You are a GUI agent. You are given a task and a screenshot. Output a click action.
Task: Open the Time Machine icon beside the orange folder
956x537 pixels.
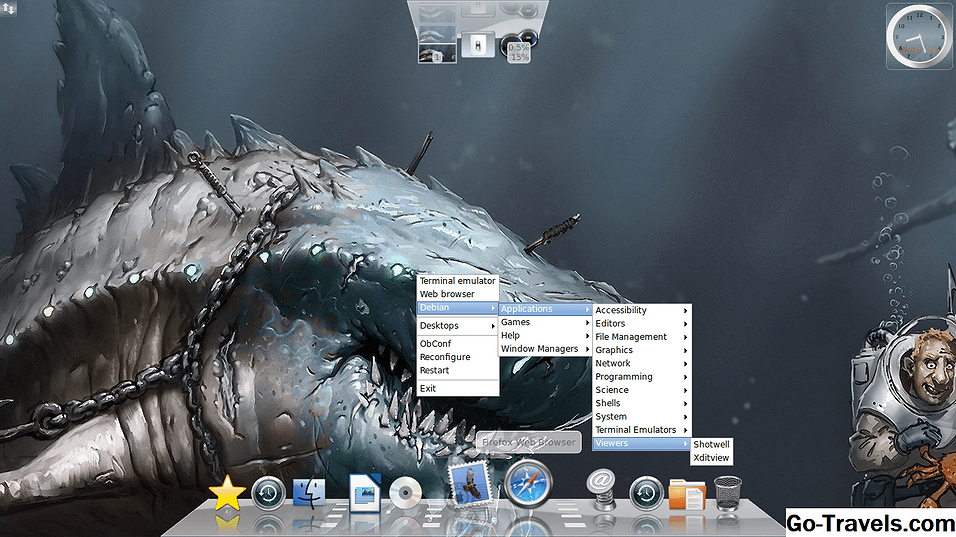(646, 493)
